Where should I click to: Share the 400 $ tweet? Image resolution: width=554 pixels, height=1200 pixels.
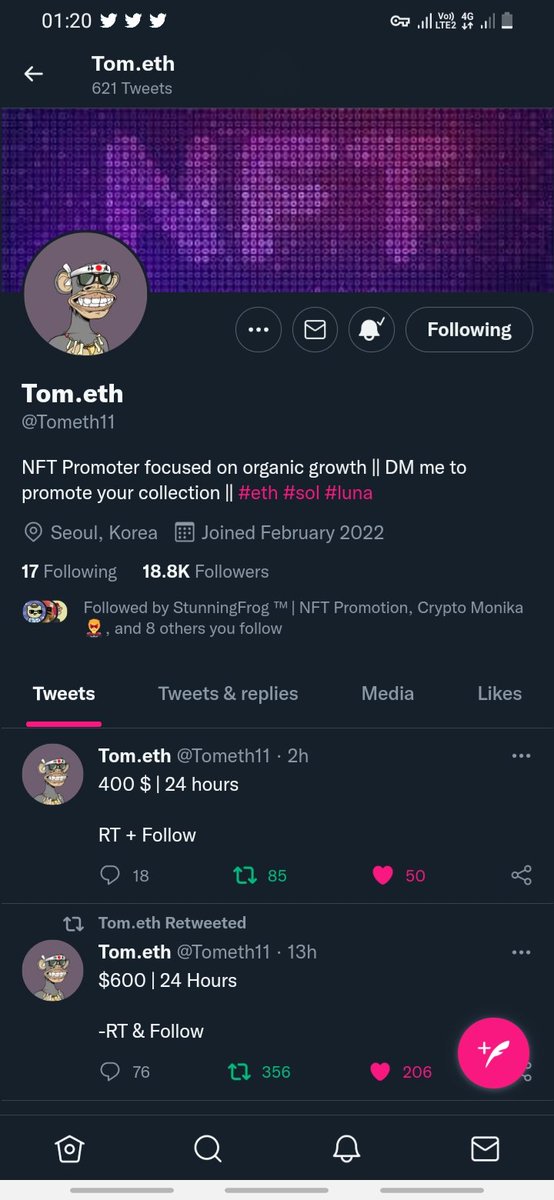coord(521,876)
